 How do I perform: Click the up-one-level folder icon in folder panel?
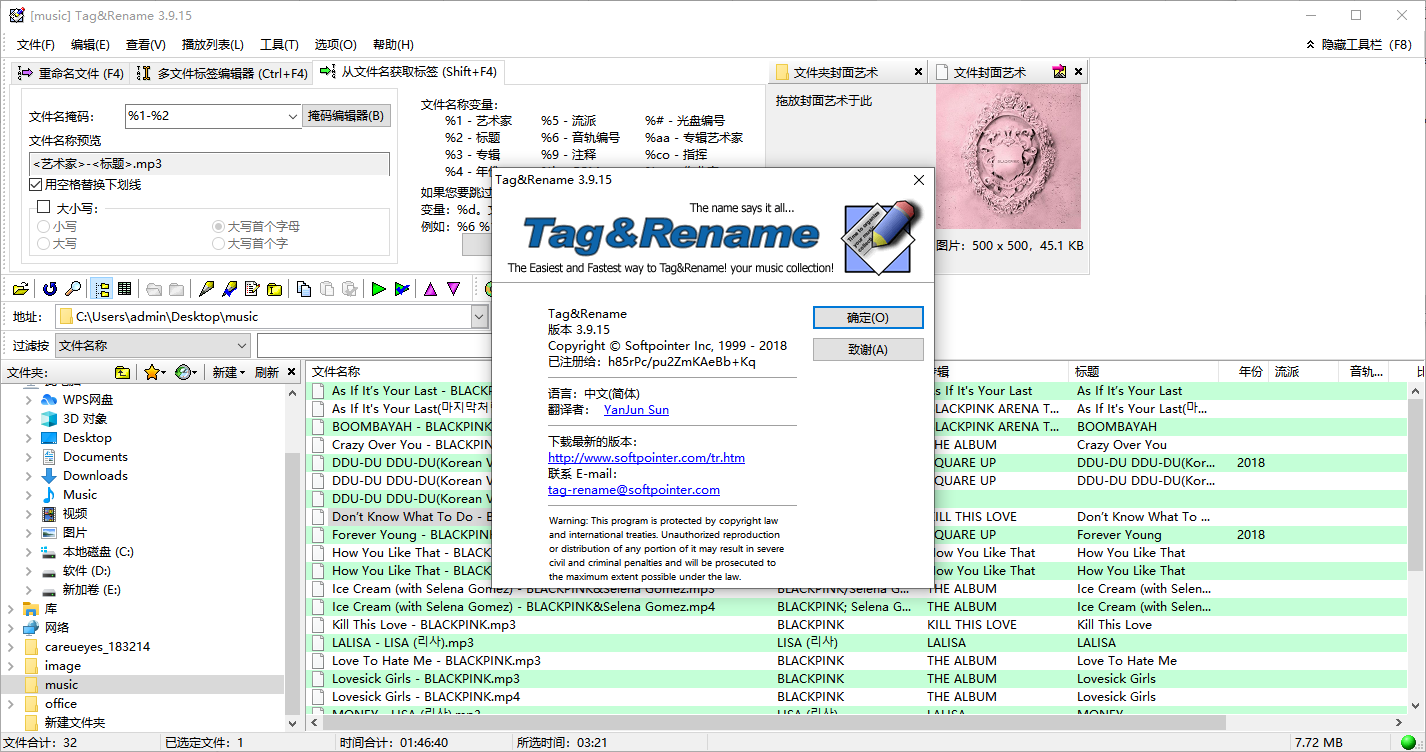coord(122,372)
